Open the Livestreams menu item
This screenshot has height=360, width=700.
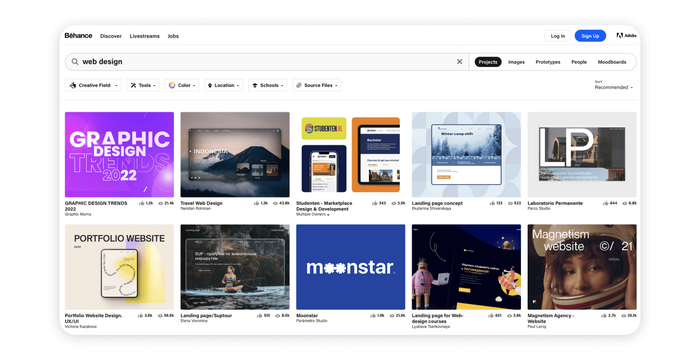pos(144,36)
